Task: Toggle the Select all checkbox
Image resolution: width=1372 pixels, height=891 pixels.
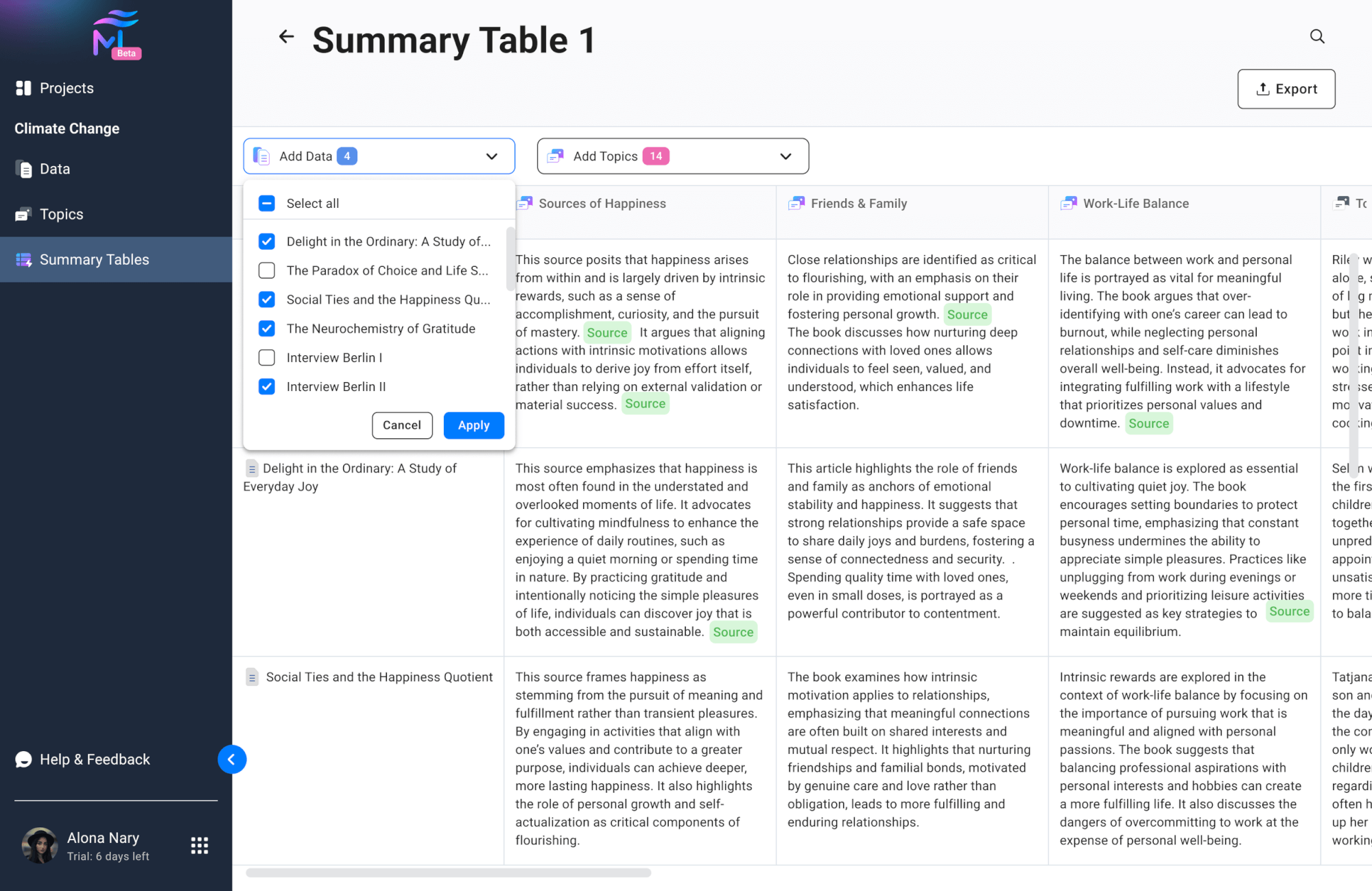Action: (267, 203)
